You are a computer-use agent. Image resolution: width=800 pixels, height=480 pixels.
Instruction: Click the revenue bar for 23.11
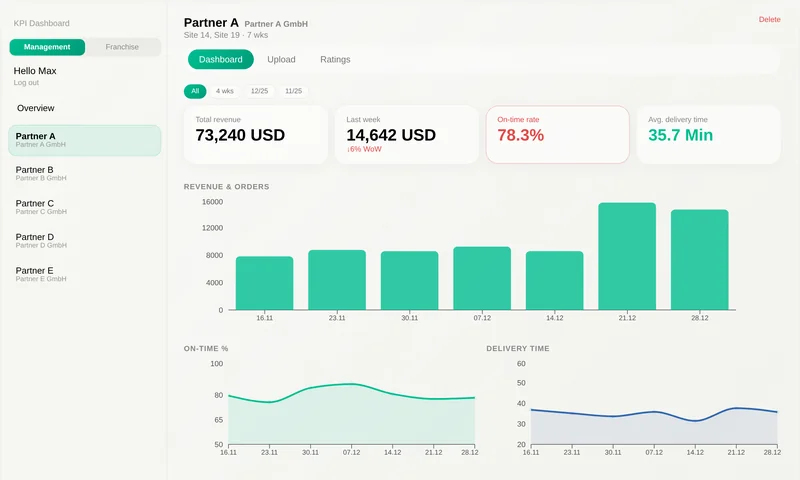[337, 280]
